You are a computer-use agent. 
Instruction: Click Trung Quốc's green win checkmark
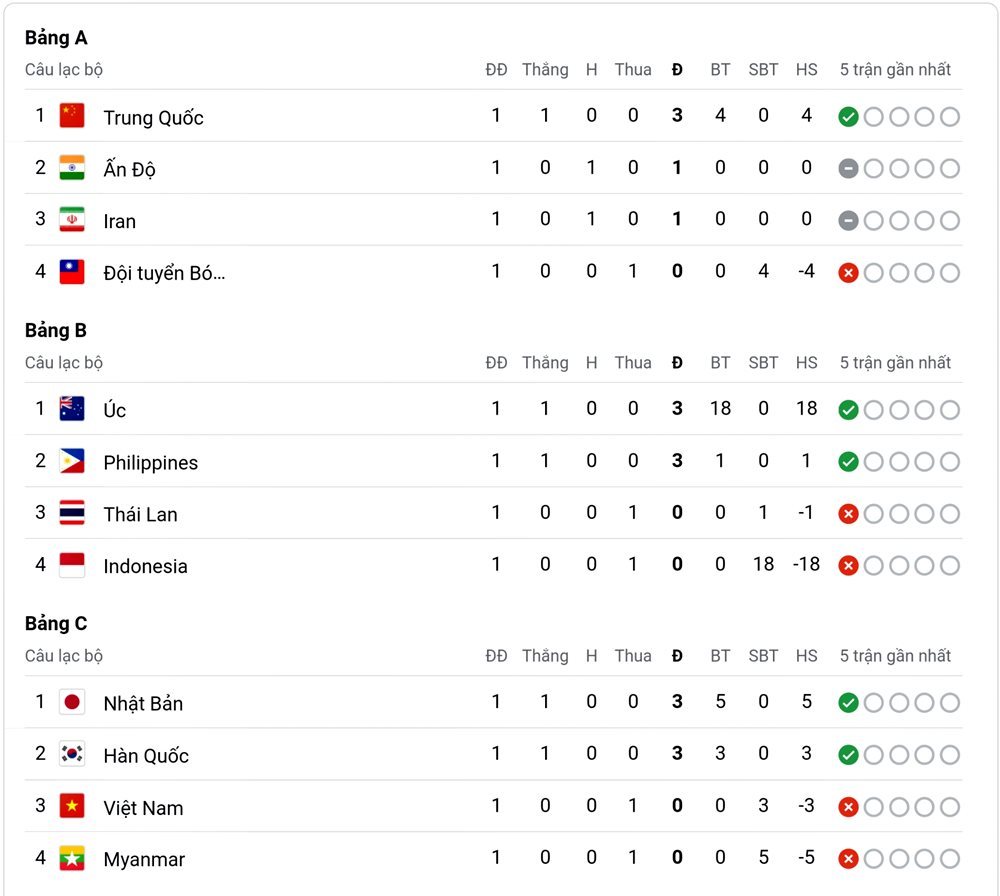pyautogui.click(x=848, y=117)
